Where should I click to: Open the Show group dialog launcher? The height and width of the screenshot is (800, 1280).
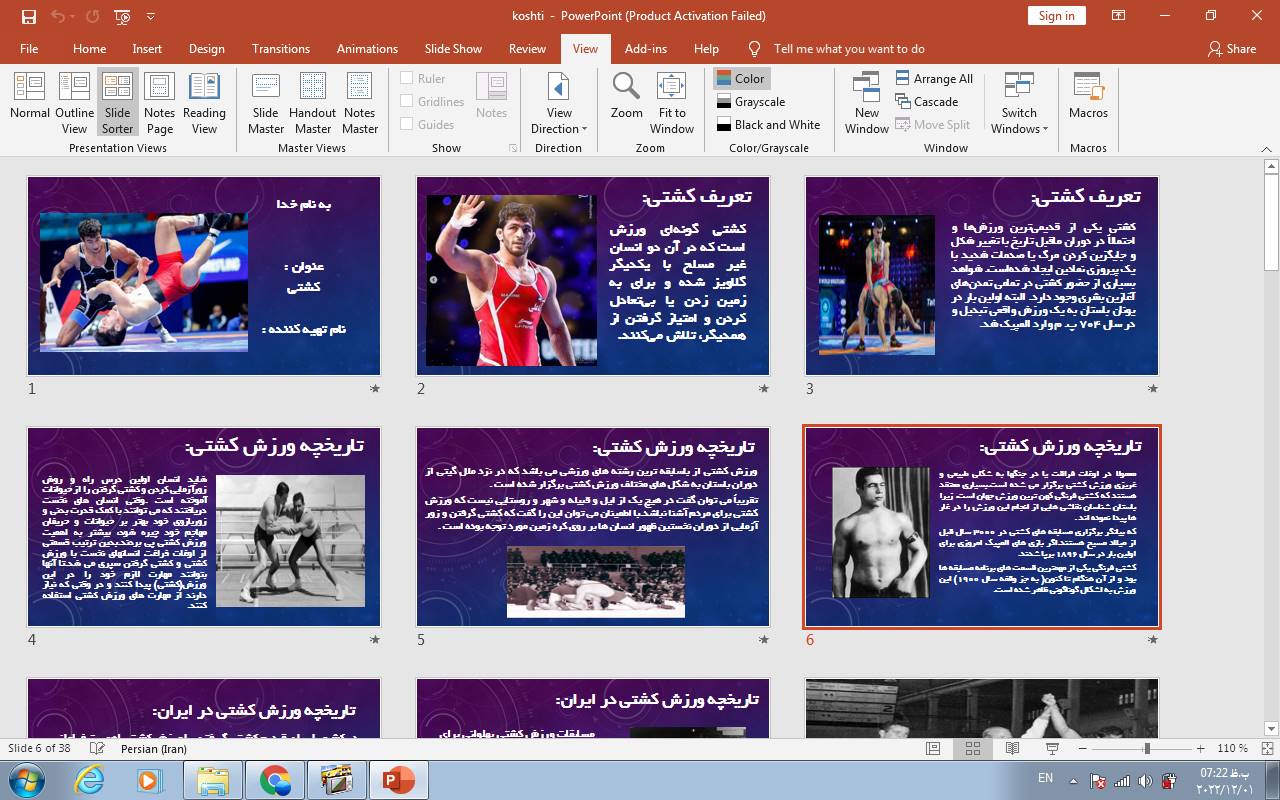click(513, 148)
